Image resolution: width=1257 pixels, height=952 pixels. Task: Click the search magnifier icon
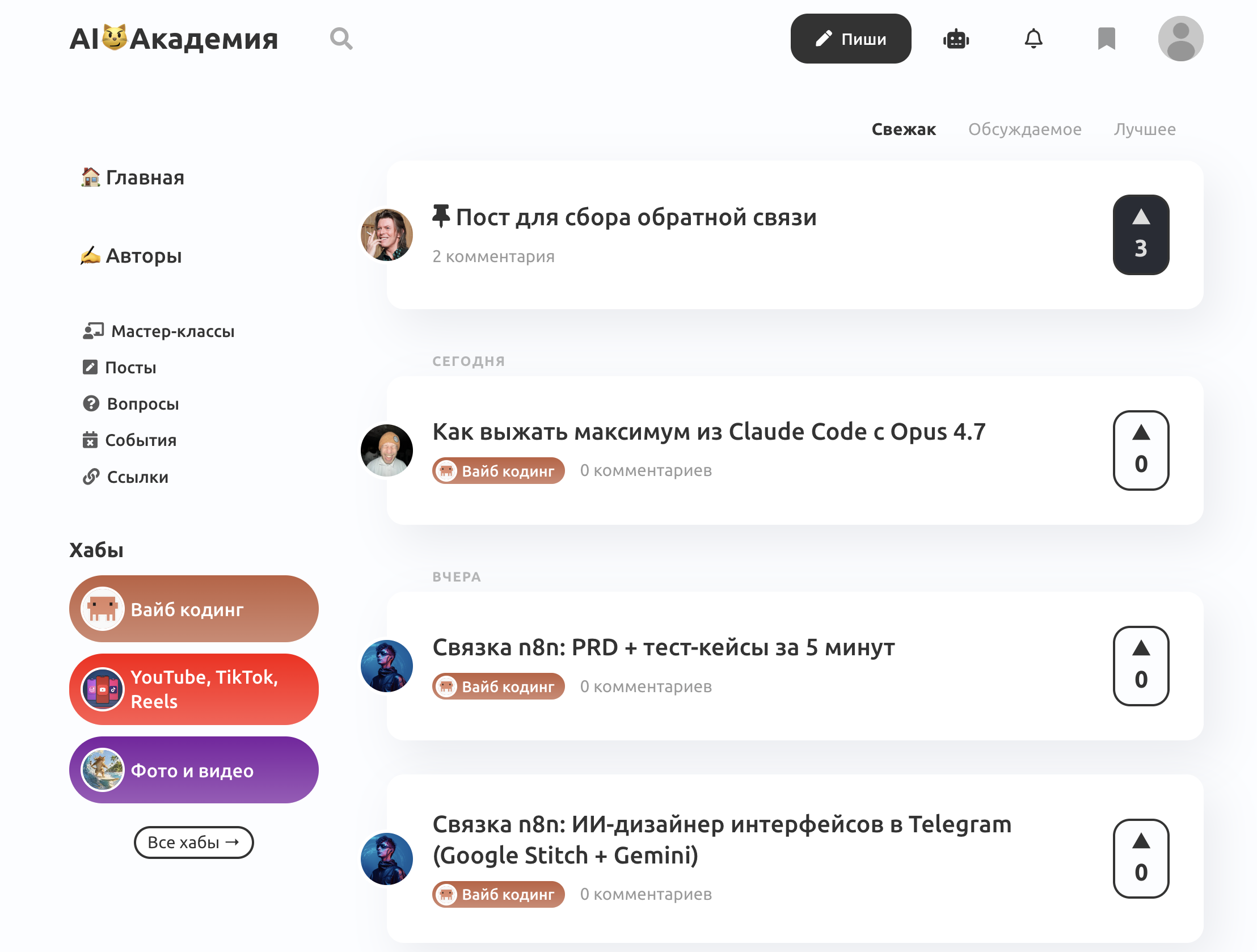click(341, 39)
